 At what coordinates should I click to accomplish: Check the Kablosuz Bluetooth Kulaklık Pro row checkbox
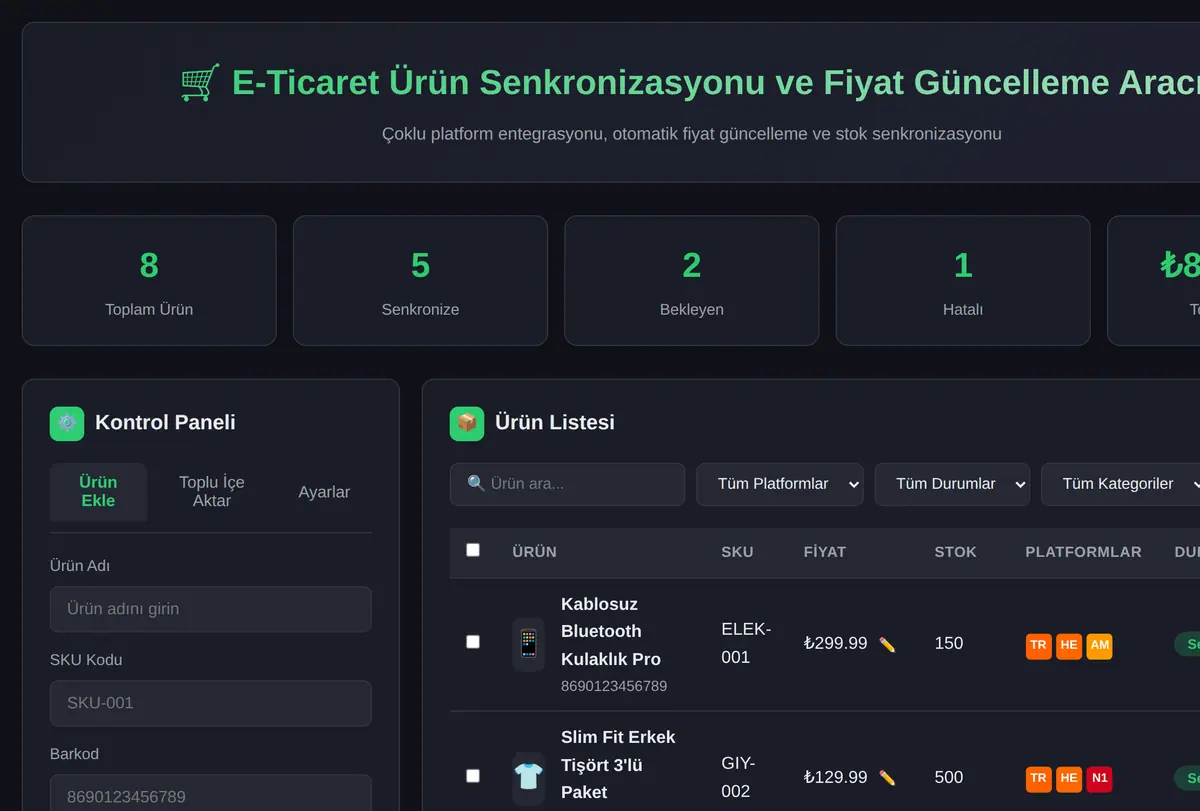click(x=473, y=642)
